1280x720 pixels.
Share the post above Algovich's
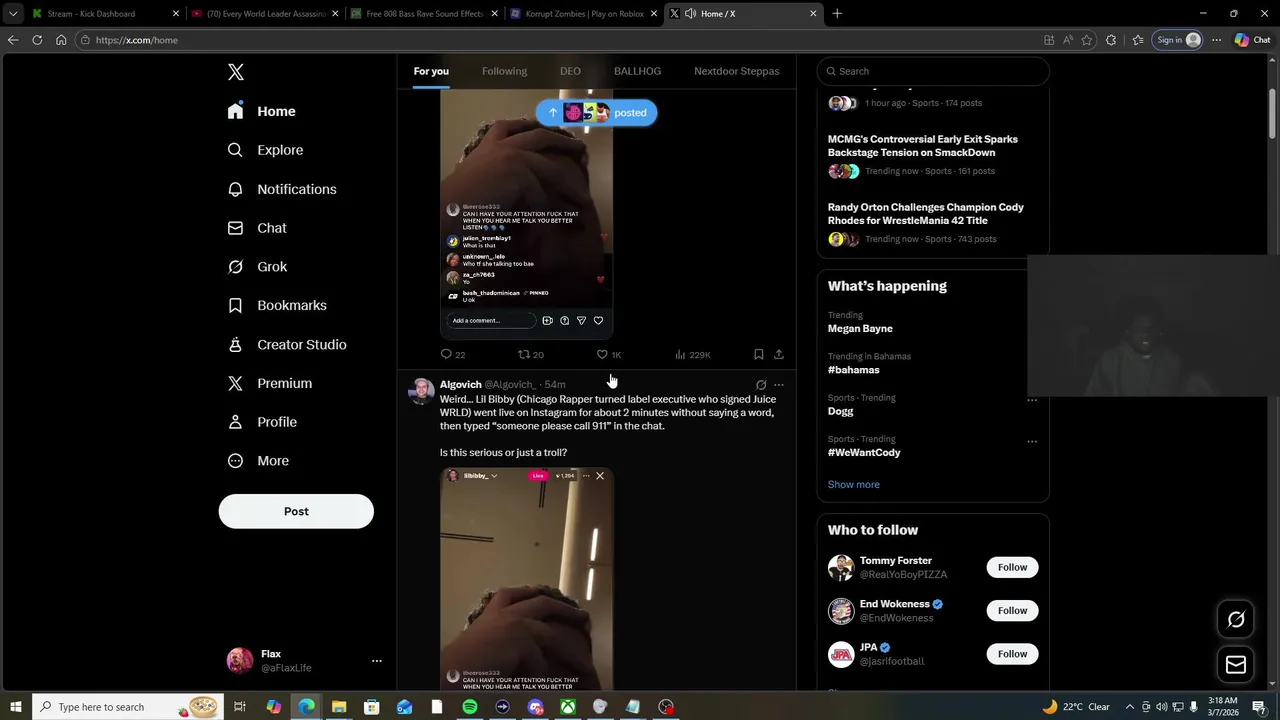[779, 354]
